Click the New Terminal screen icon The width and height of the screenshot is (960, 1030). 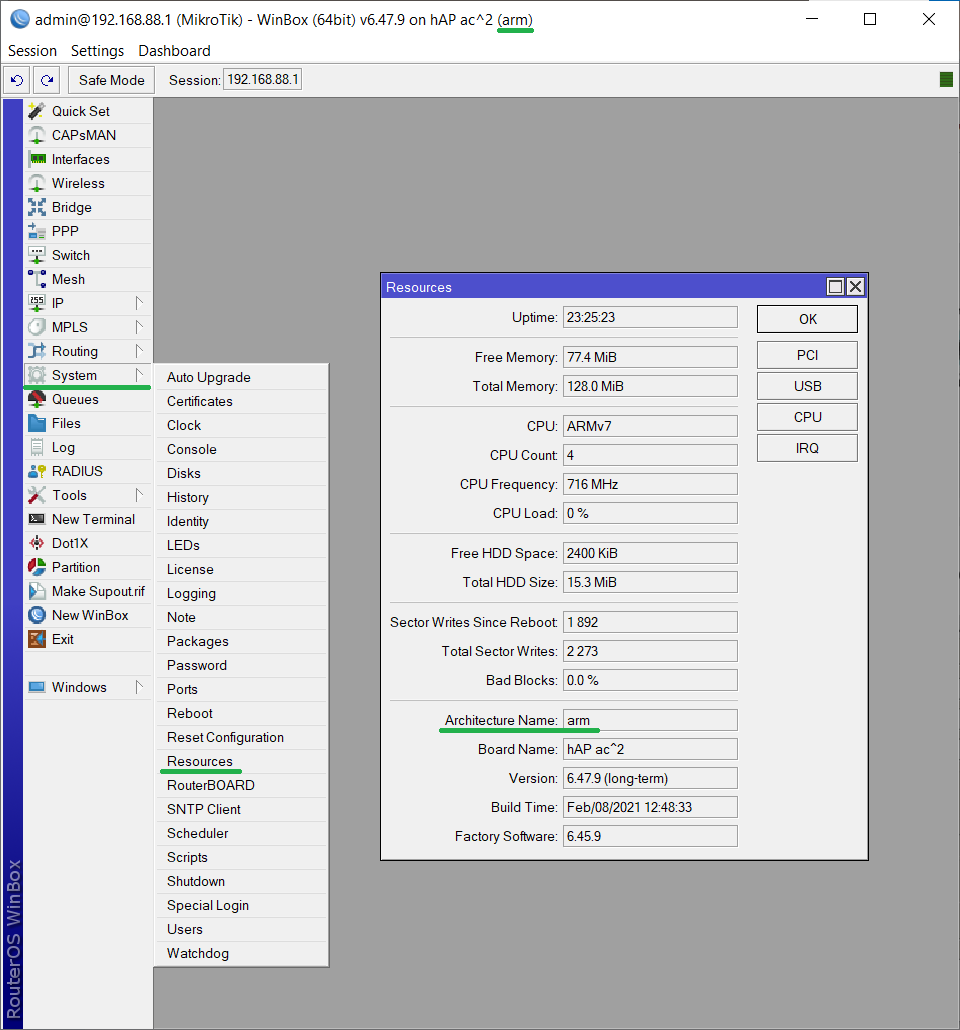pos(37,519)
